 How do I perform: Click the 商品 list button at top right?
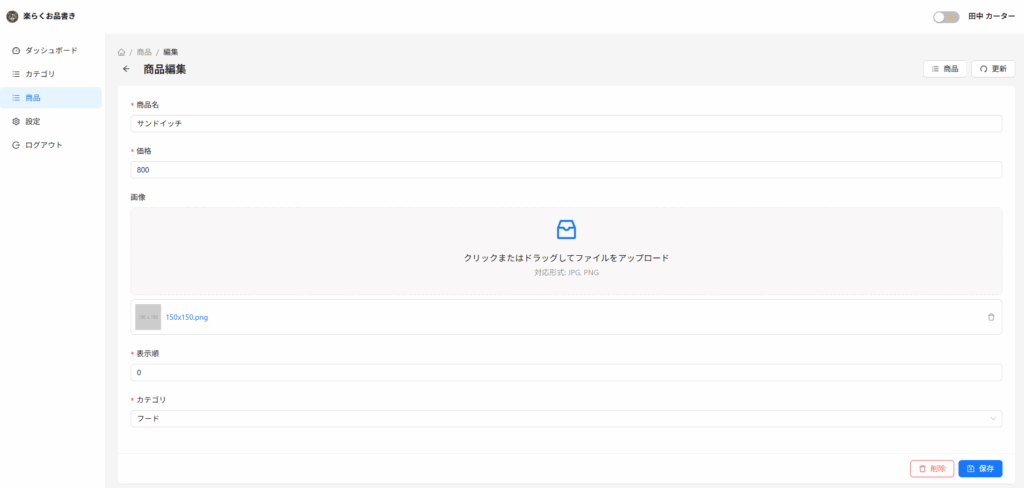[x=944, y=69]
